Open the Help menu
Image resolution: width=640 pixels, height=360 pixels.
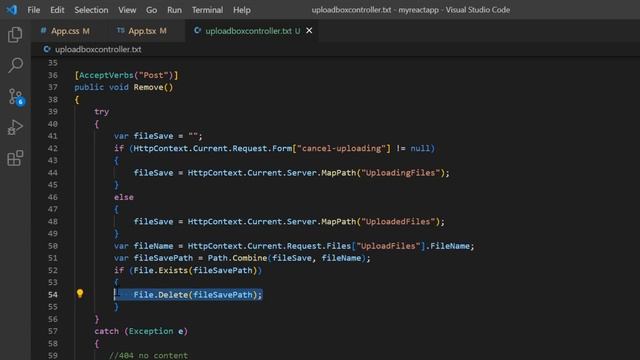tap(242, 10)
